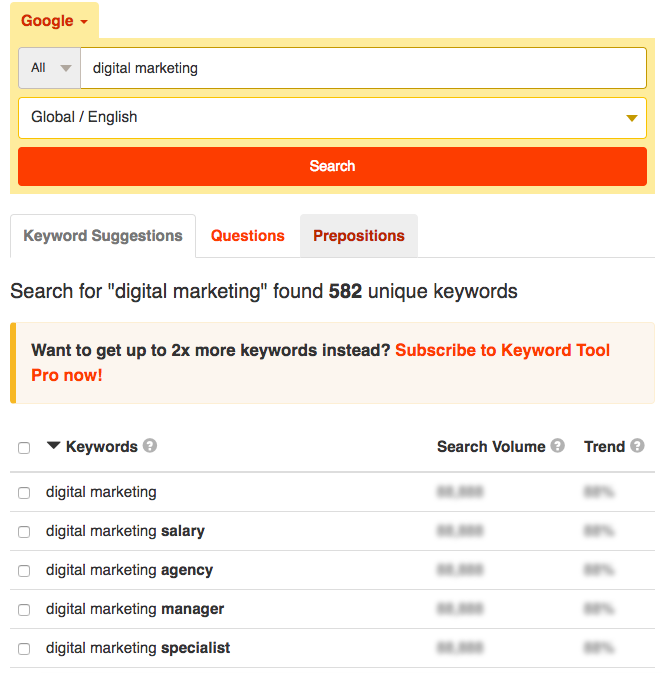
Task: Click the keyword search input field
Action: (363, 68)
